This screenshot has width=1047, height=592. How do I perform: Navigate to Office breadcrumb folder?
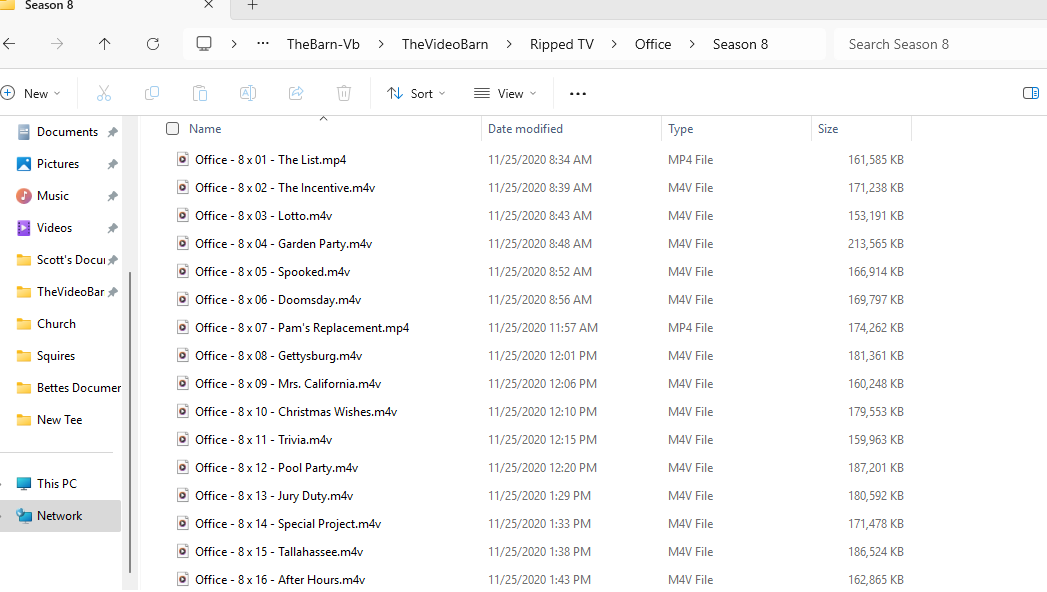pyautogui.click(x=652, y=44)
